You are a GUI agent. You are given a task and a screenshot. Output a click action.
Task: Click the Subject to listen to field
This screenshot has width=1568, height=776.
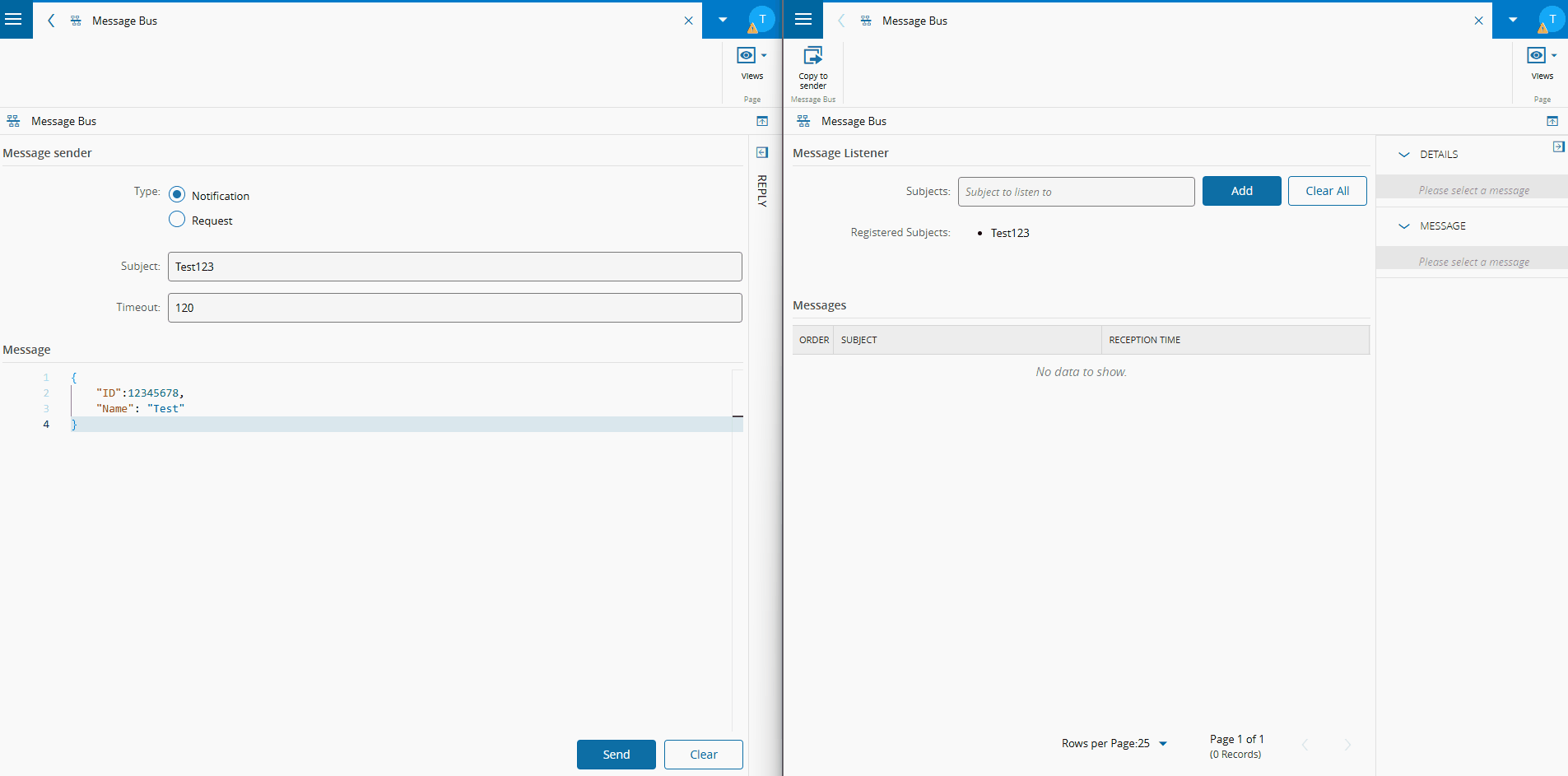coord(1075,192)
